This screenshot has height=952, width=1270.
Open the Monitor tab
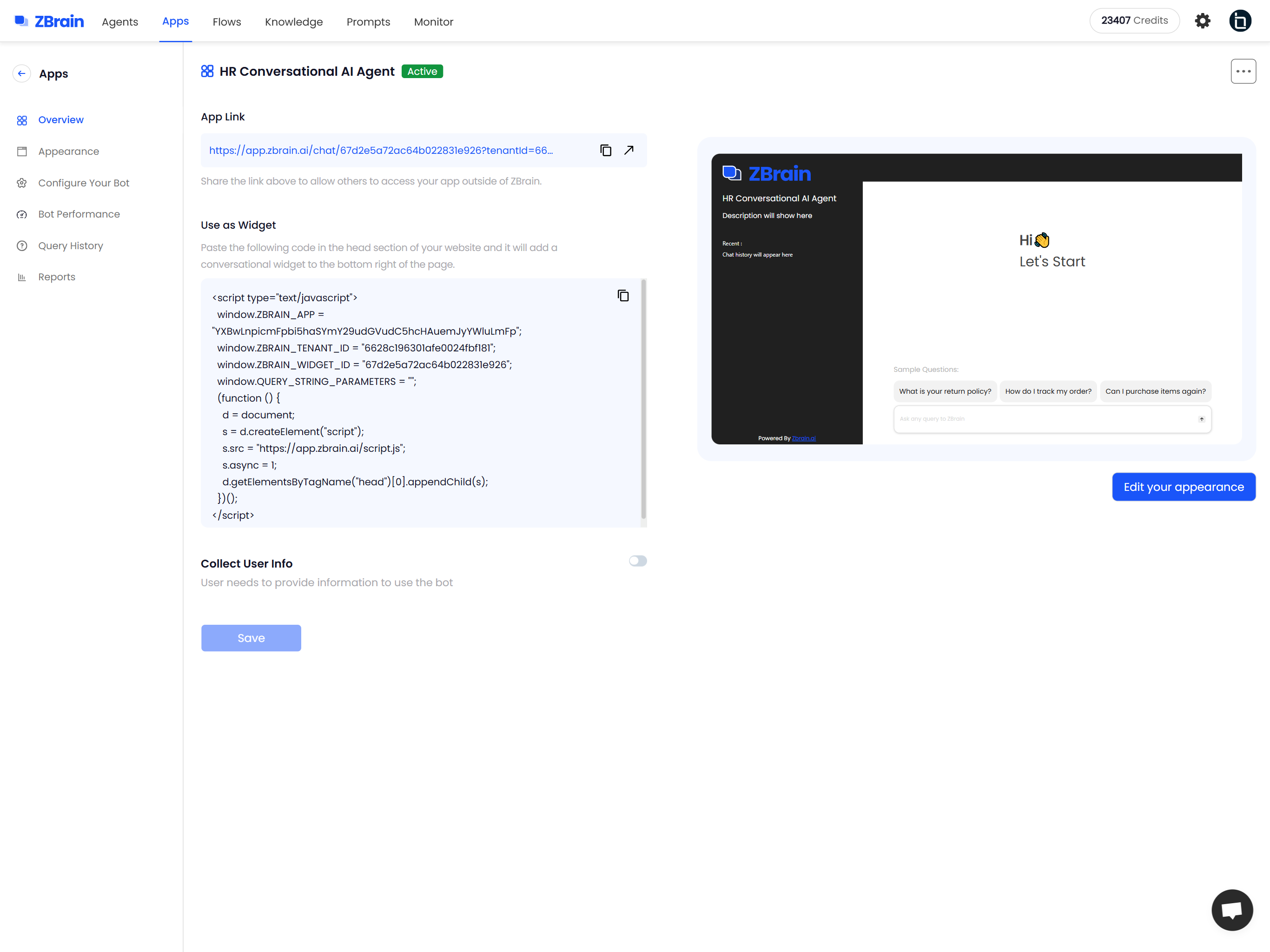[x=433, y=22]
